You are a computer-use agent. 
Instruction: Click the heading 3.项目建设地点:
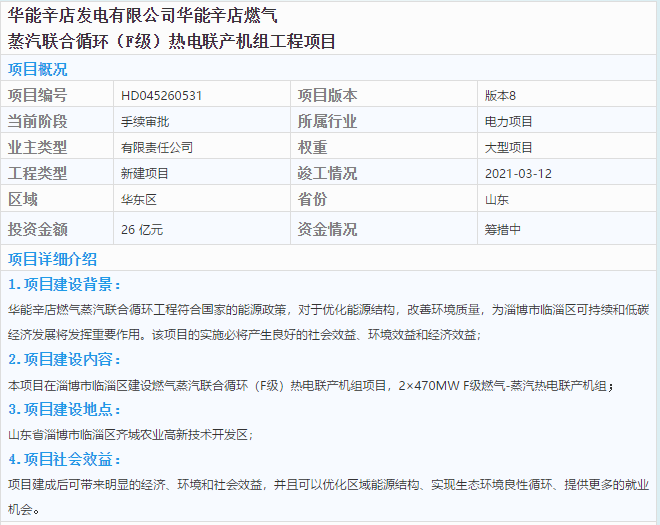pyautogui.click(x=64, y=409)
